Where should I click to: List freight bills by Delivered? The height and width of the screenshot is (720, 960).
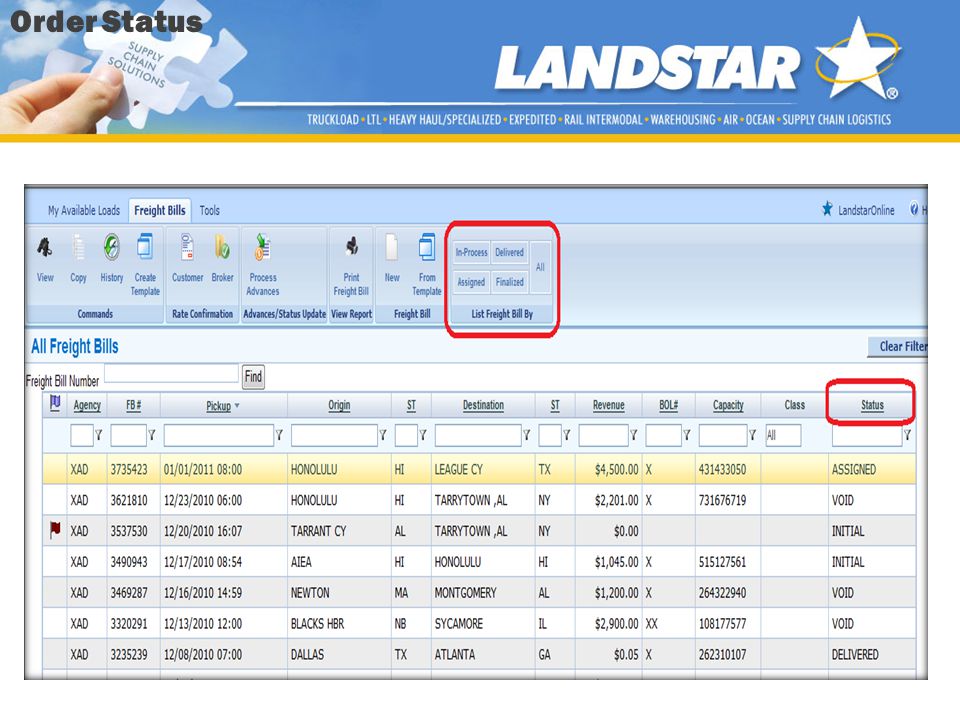[x=509, y=252]
